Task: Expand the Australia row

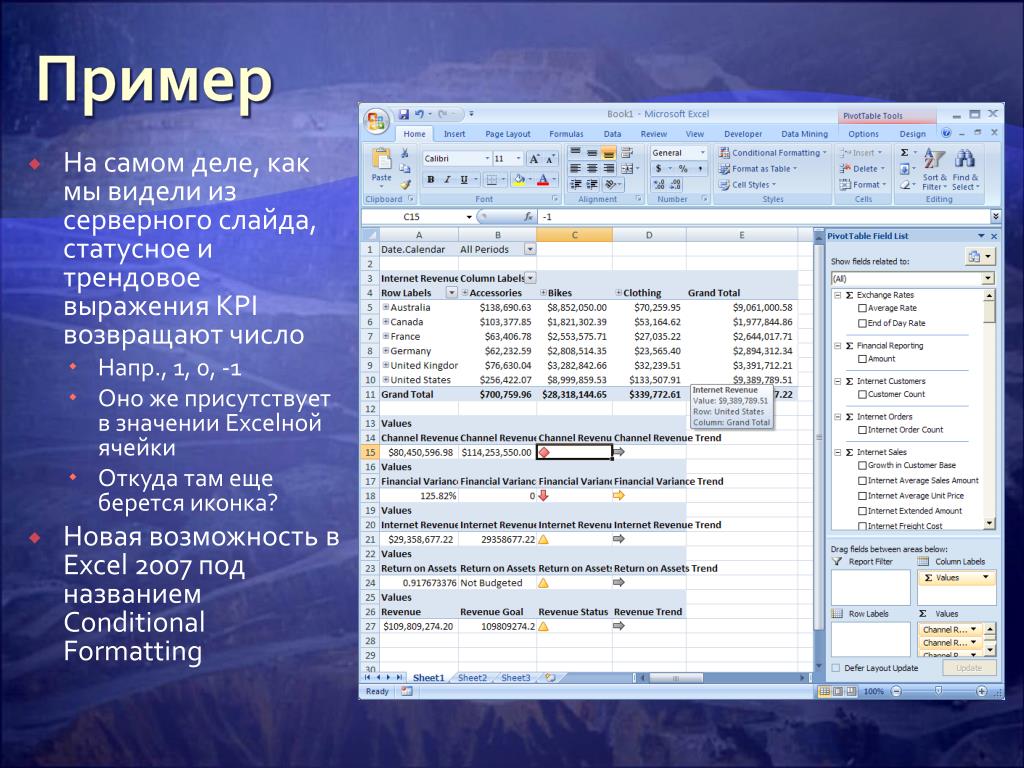Action: click(x=386, y=307)
